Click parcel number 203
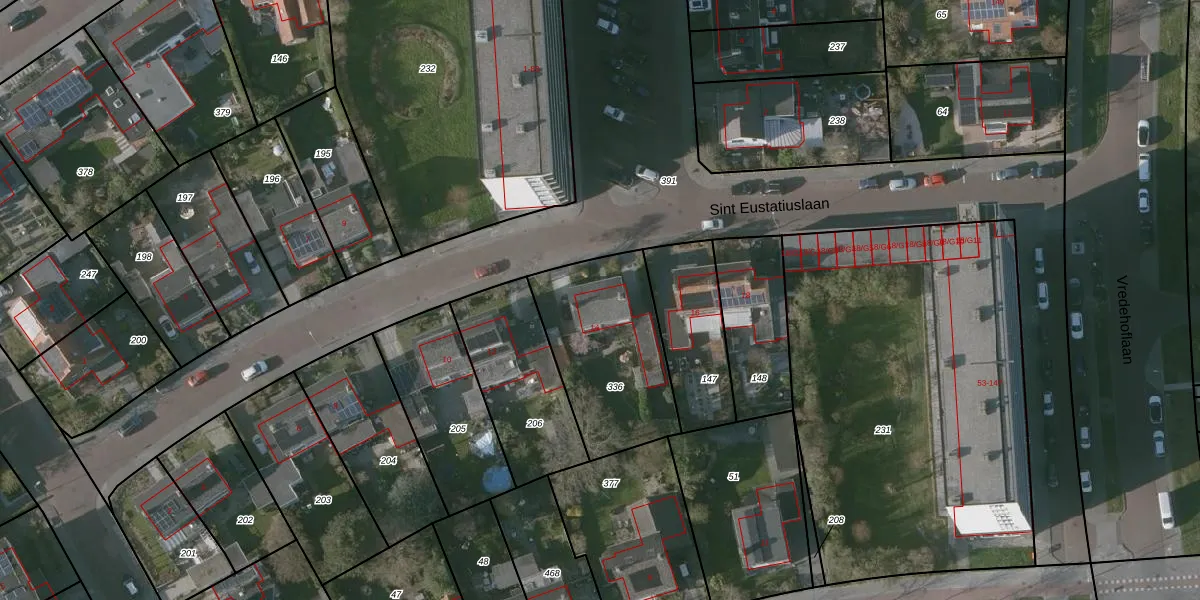Image resolution: width=1200 pixels, height=600 pixels. coord(323,499)
